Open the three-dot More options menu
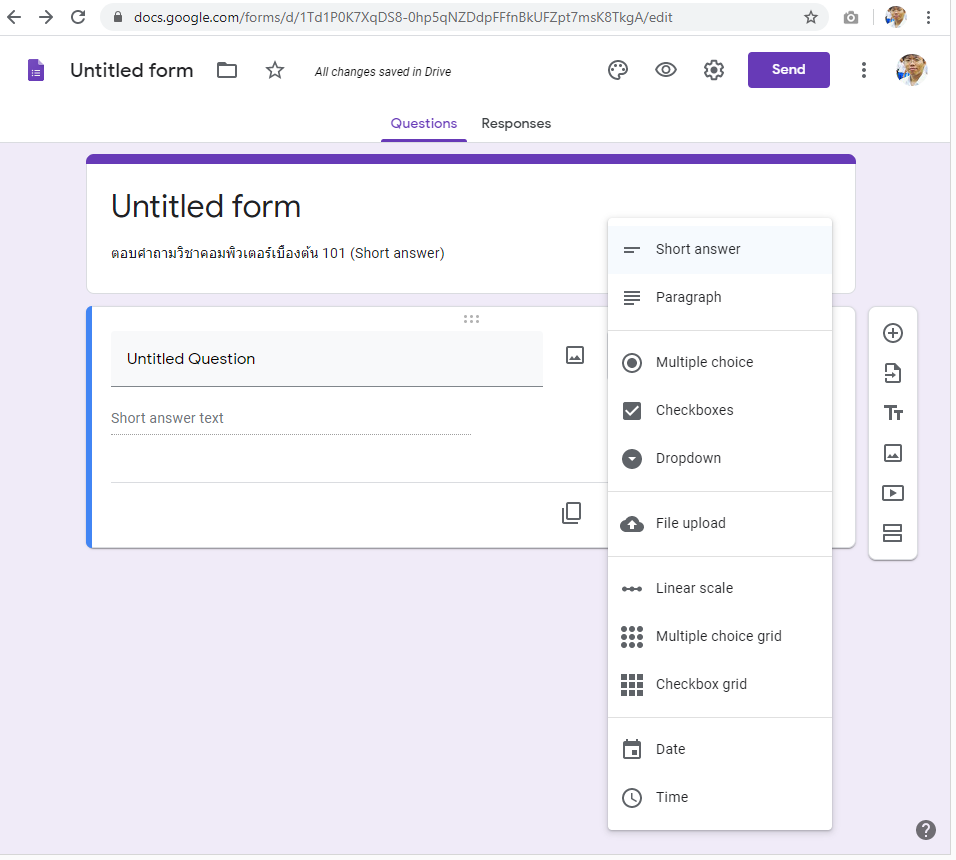Viewport: 956px width, 860px height. click(864, 70)
